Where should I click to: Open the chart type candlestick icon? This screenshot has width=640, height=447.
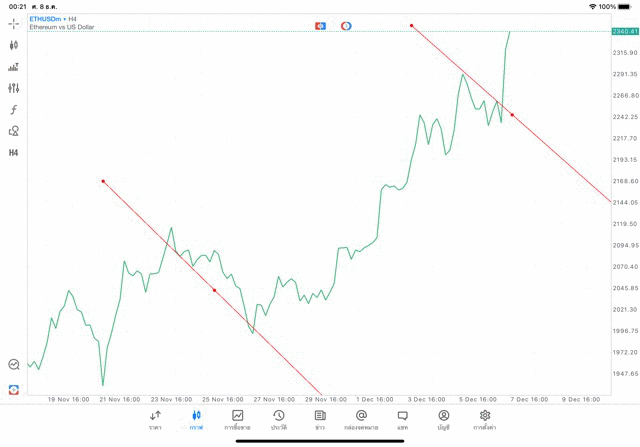point(14,45)
